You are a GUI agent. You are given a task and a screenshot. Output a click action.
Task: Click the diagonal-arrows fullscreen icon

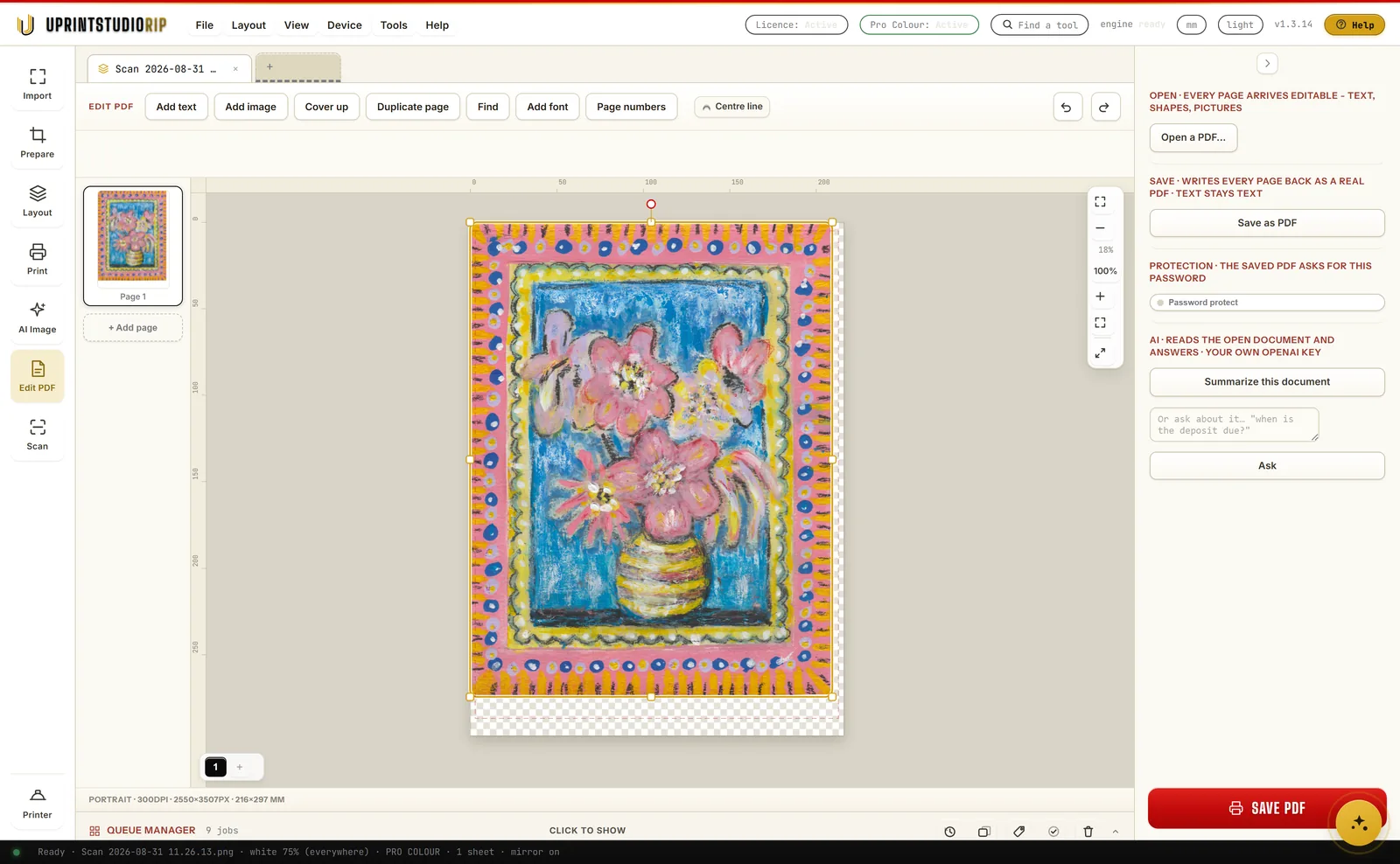[1100, 352]
